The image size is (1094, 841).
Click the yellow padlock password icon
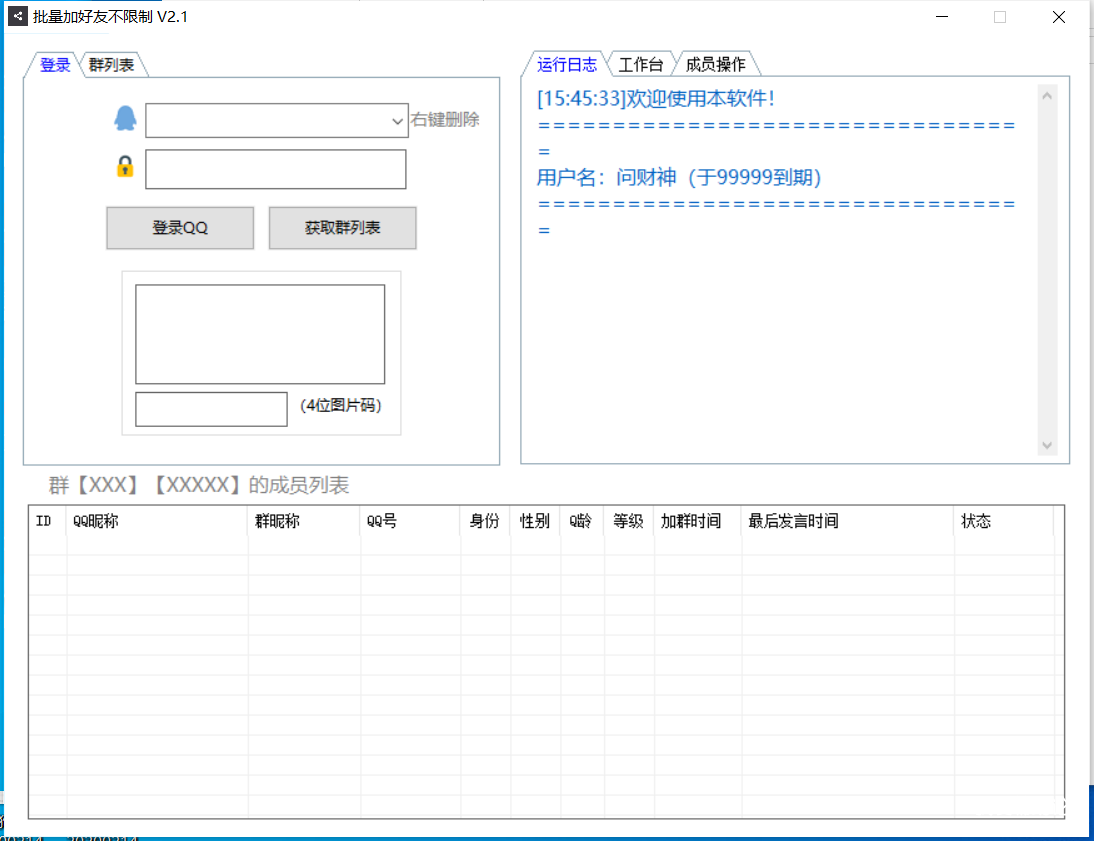click(124, 167)
